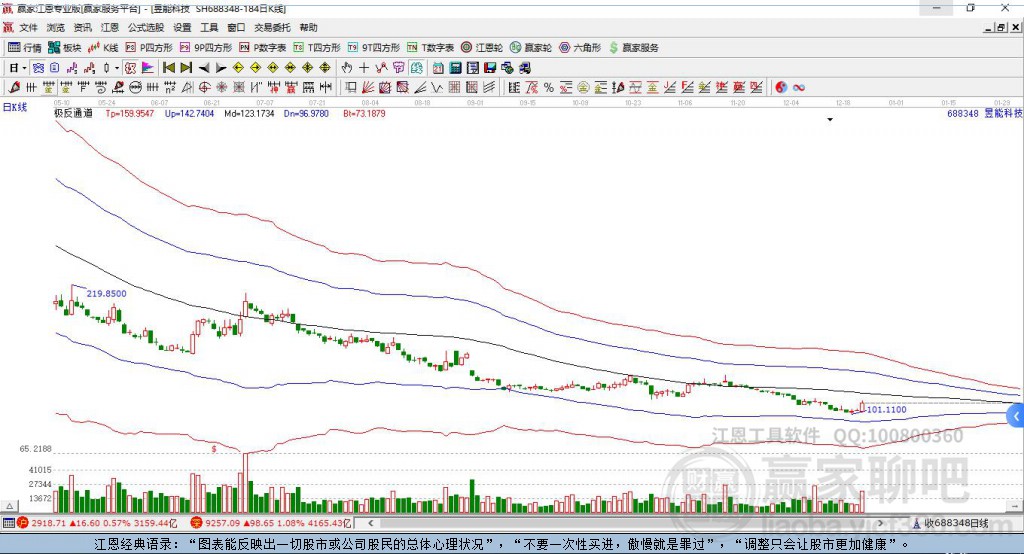1024x554 pixels.
Task: Click the zigzag line tool icon
Action: pyautogui.click(x=437, y=88)
